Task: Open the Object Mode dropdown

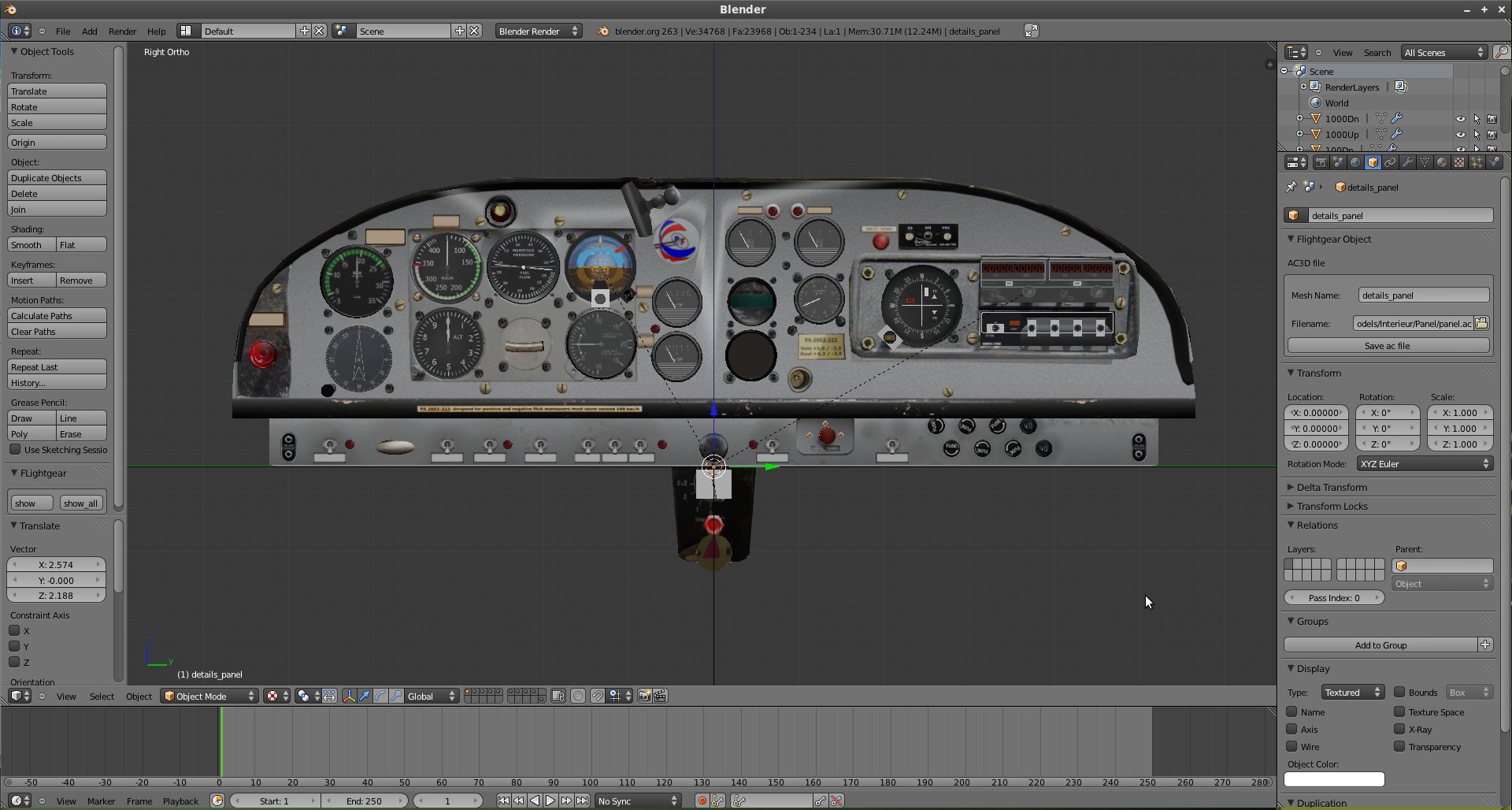Action: (x=209, y=696)
